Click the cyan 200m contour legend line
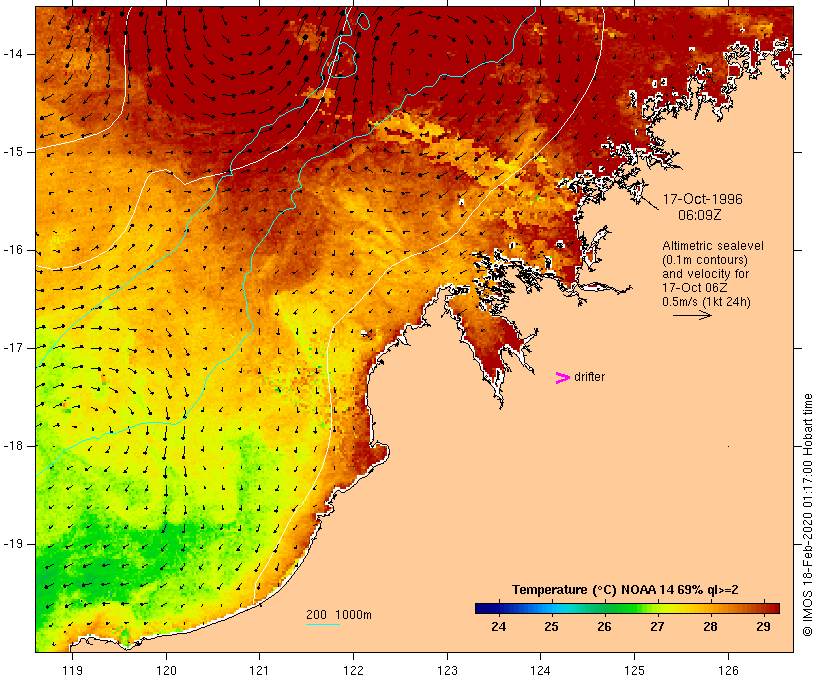This screenshot has height=680, width=820. coord(323,624)
